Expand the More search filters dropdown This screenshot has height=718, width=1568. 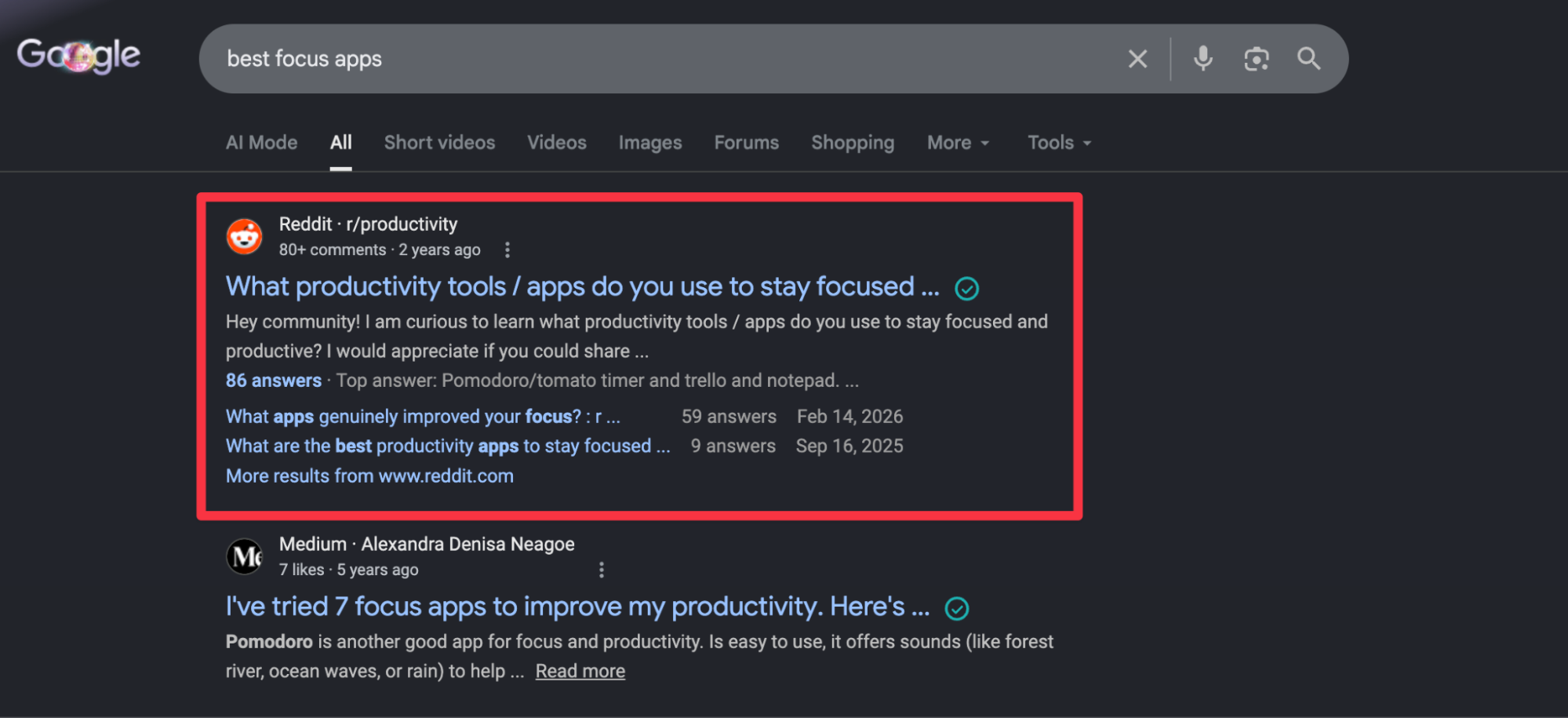pyautogui.click(x=958, y=143)
